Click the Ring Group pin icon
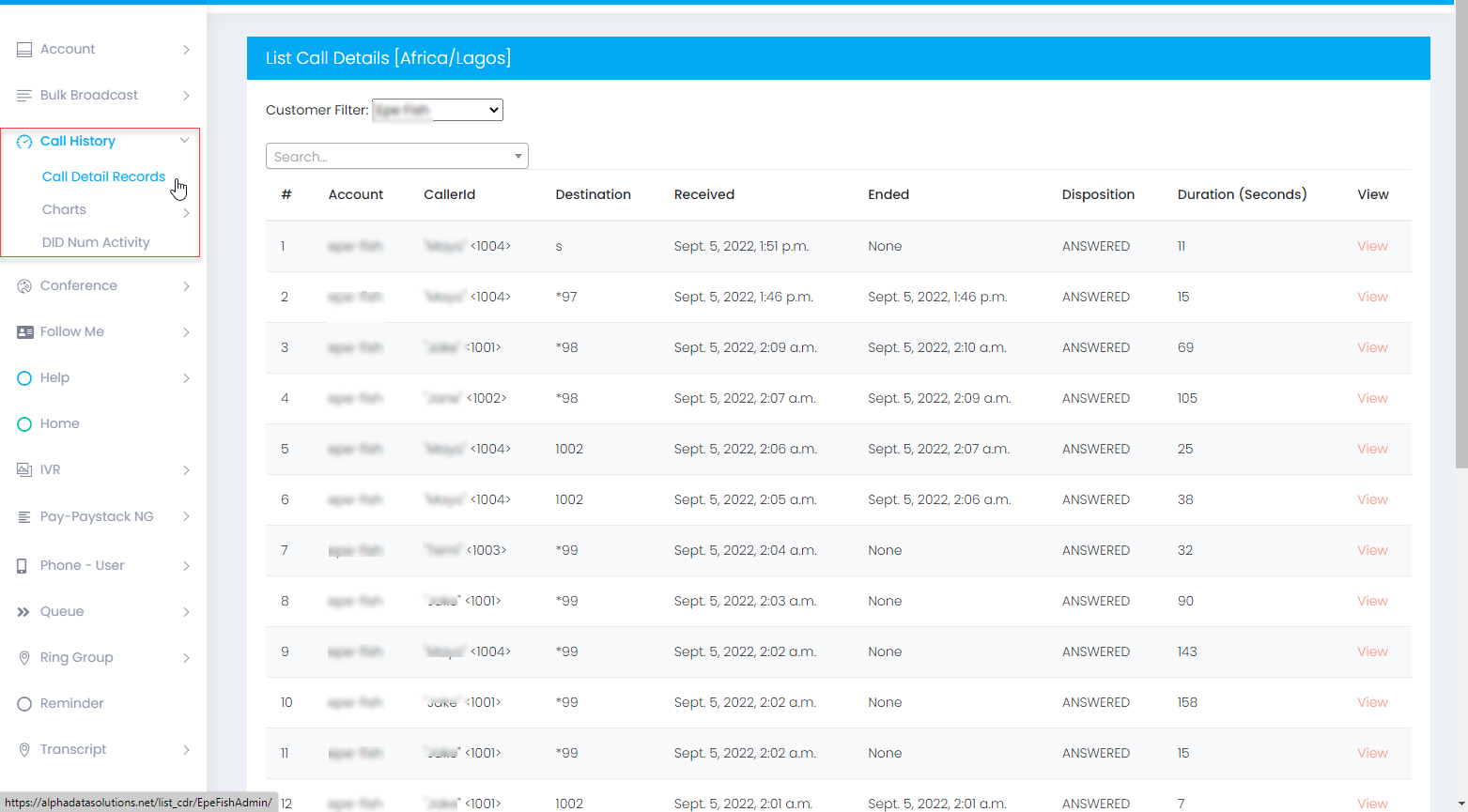This screenshot has width=1468, height=812. coord(24,658)
